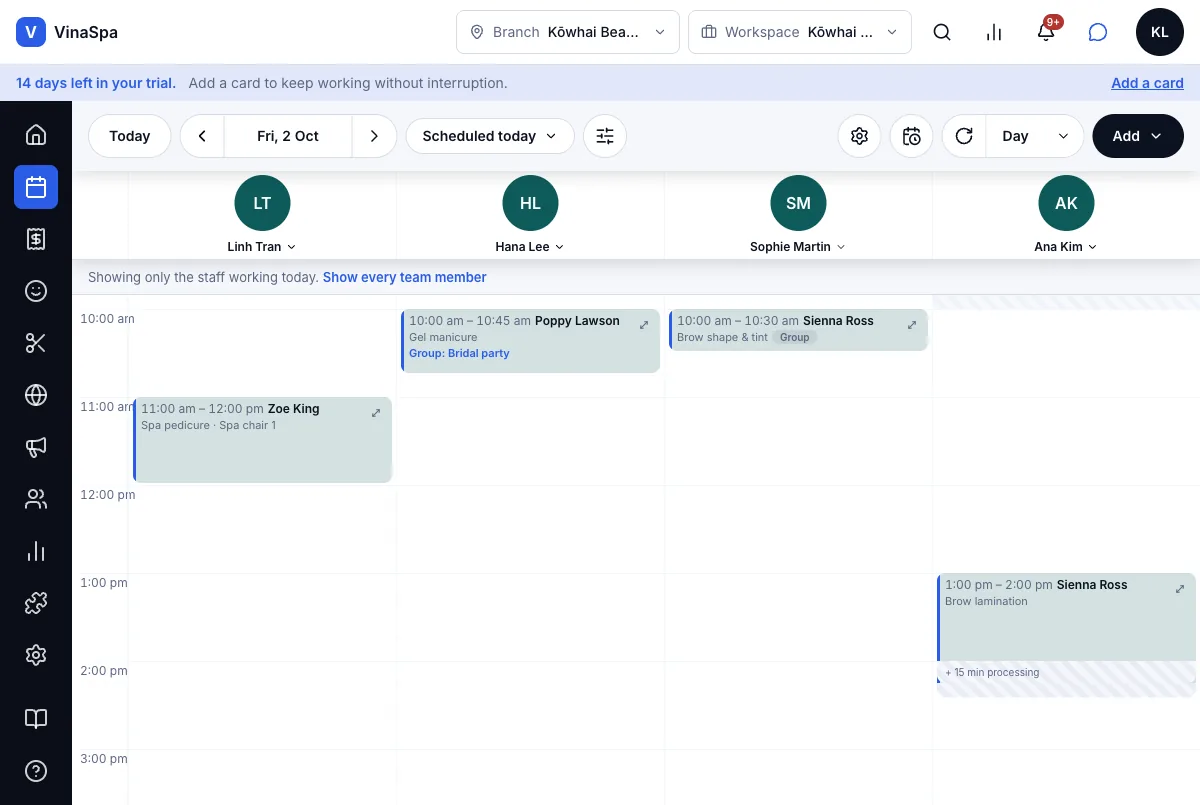Open the Settings gear in sidebar
1200x805 pixels.
[x=36, y=655]
